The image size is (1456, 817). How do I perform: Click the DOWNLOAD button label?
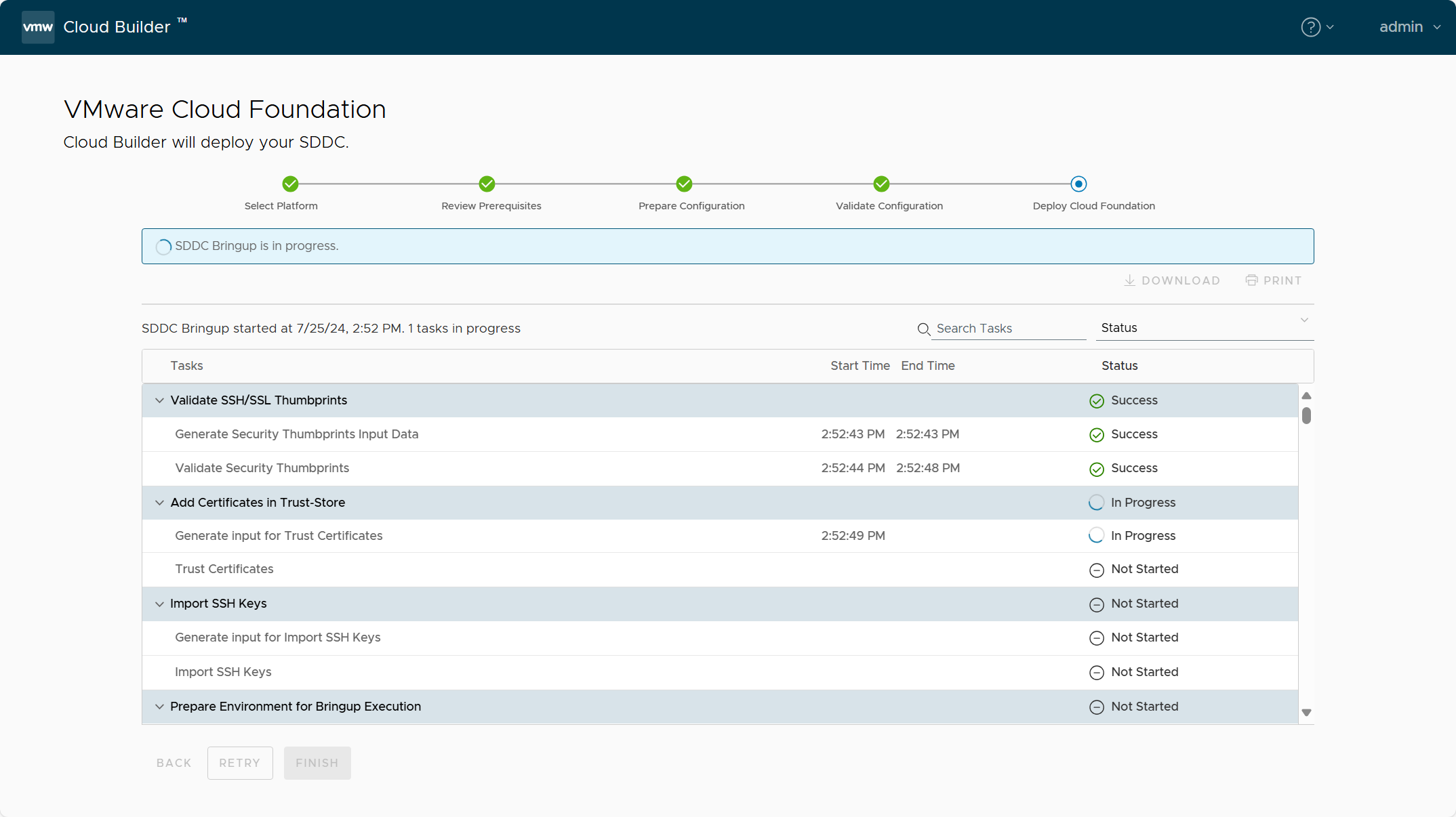pos(1181,280)
